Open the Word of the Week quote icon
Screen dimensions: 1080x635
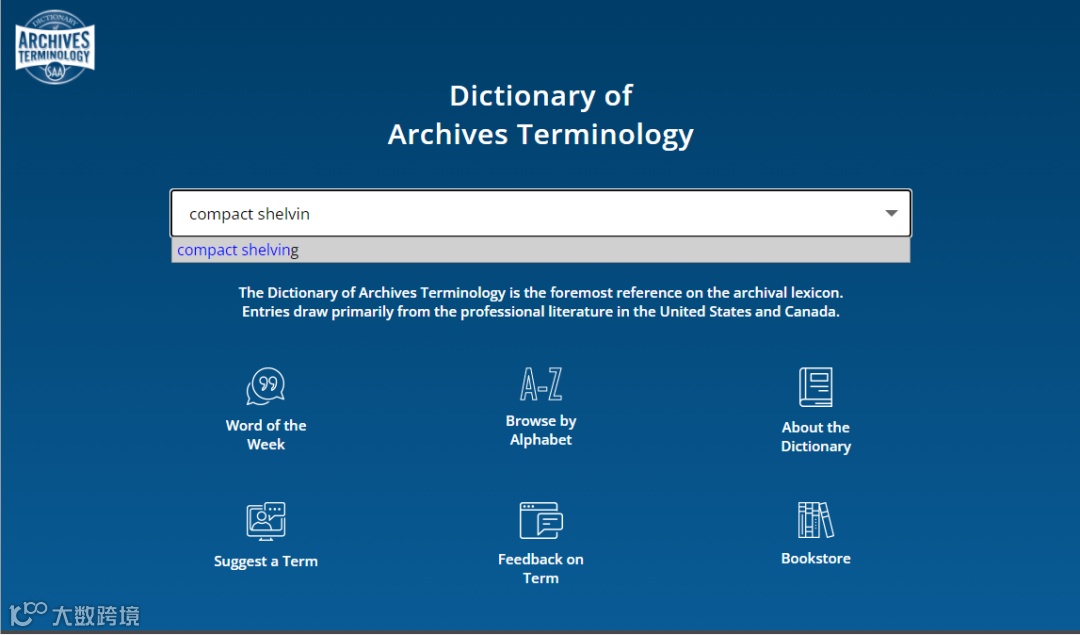click(266, 386)
